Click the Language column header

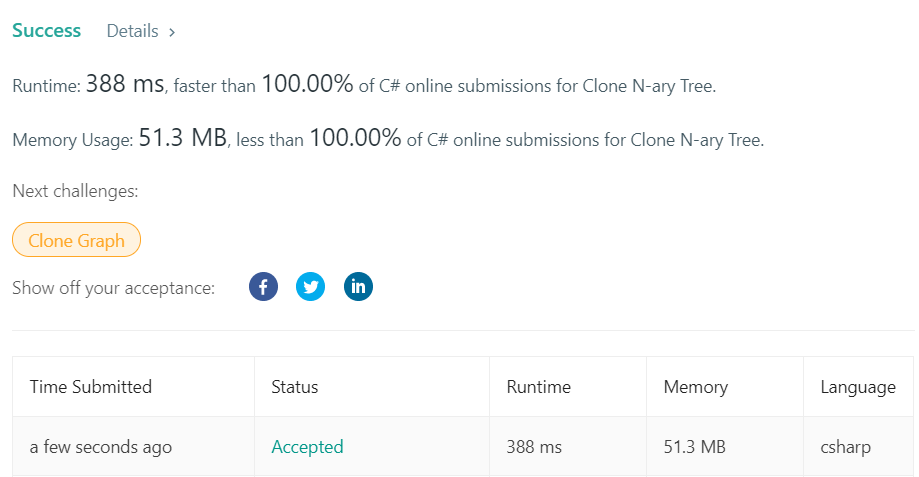(857, 386)
